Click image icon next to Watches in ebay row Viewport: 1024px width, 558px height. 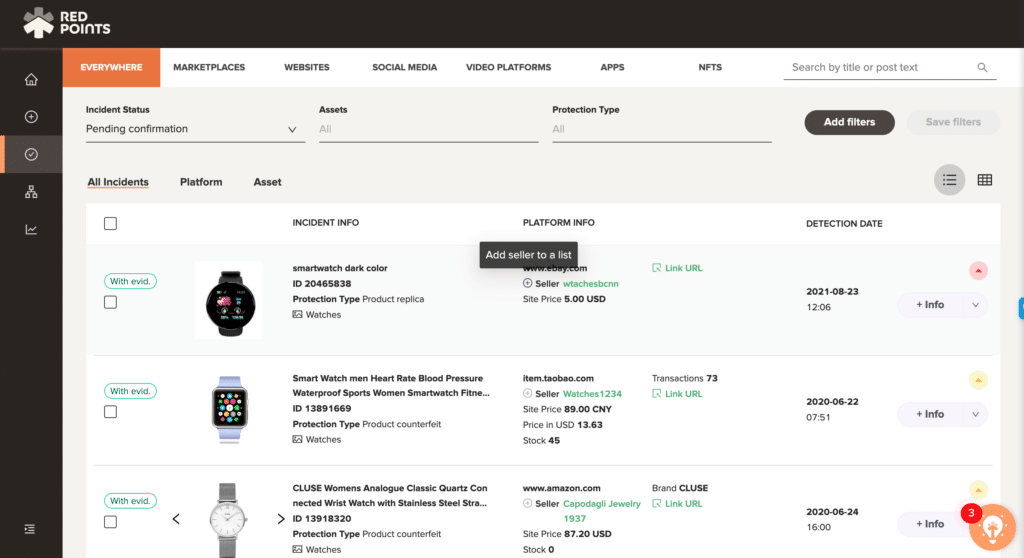[x=297, y=314]
